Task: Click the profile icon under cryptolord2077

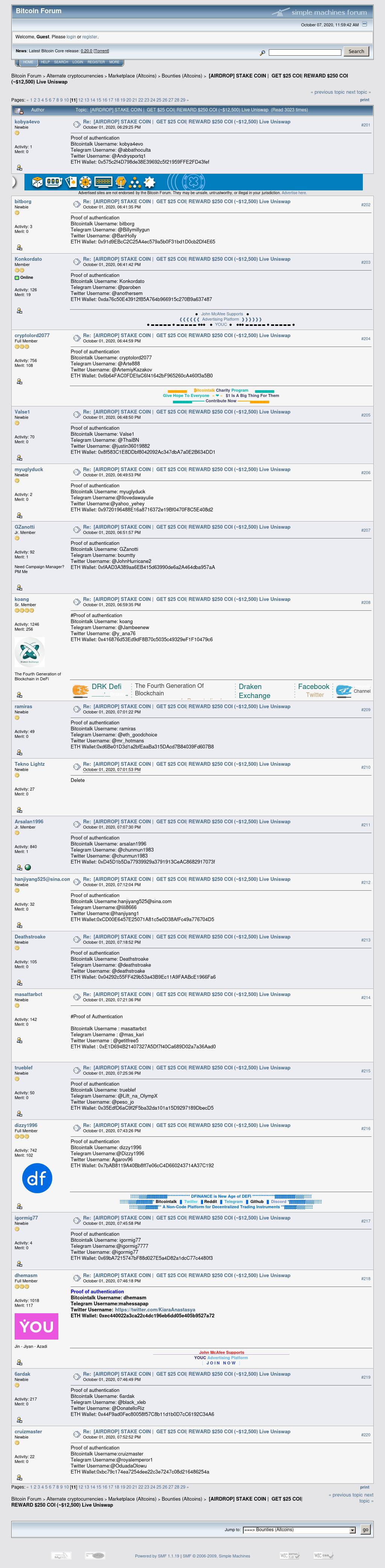Action: tap(20, 381)
